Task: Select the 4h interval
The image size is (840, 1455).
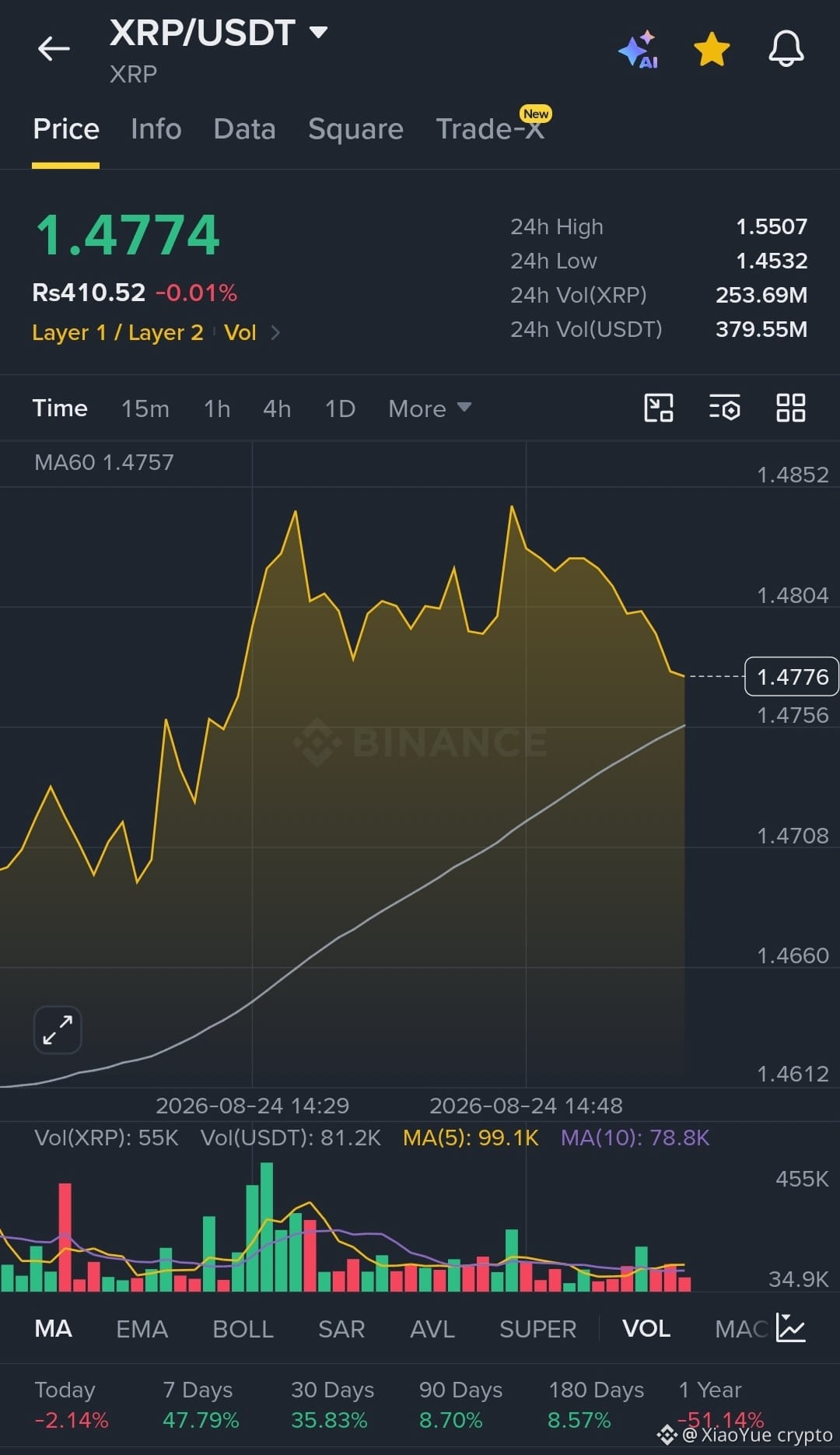Action: click(x=277, y=408)
